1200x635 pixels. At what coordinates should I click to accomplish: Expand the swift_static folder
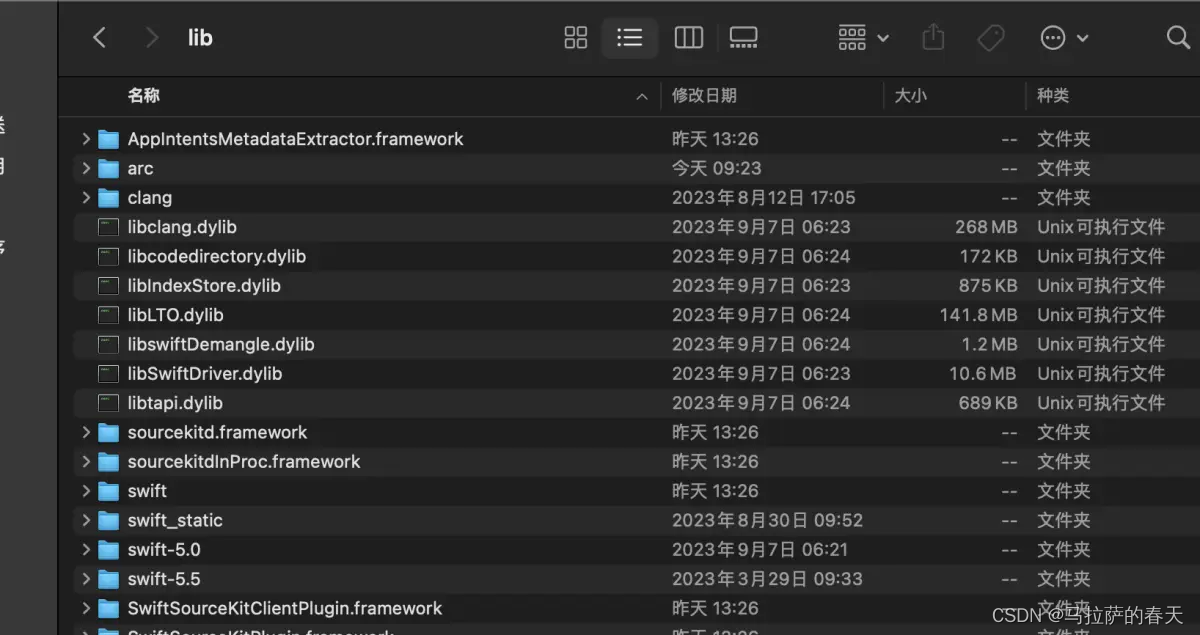pyautogui.click(x=86, y=520)
